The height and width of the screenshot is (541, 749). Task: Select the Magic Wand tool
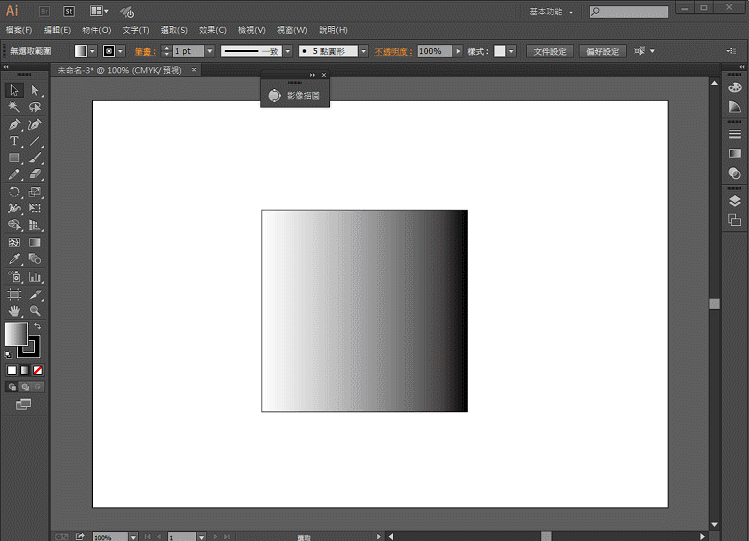[14, 107]
